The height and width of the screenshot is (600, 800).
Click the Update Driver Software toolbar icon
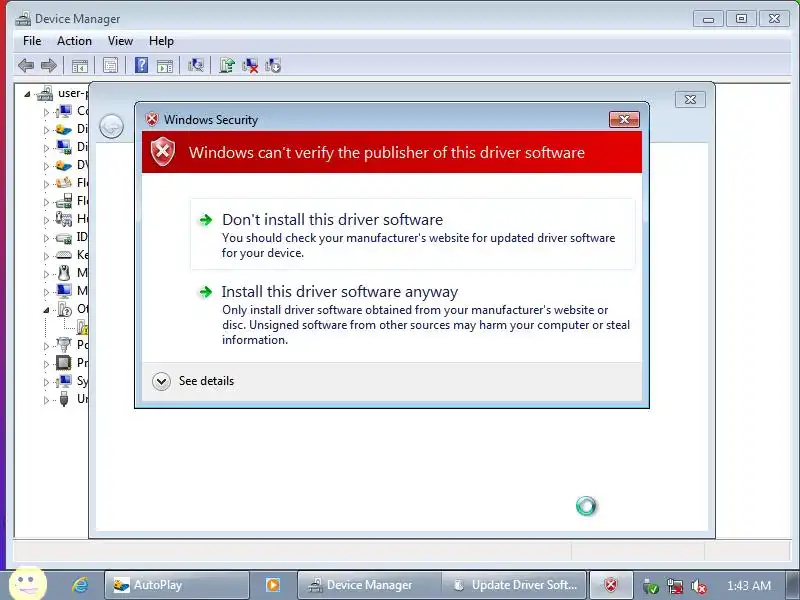pos(227,65)
